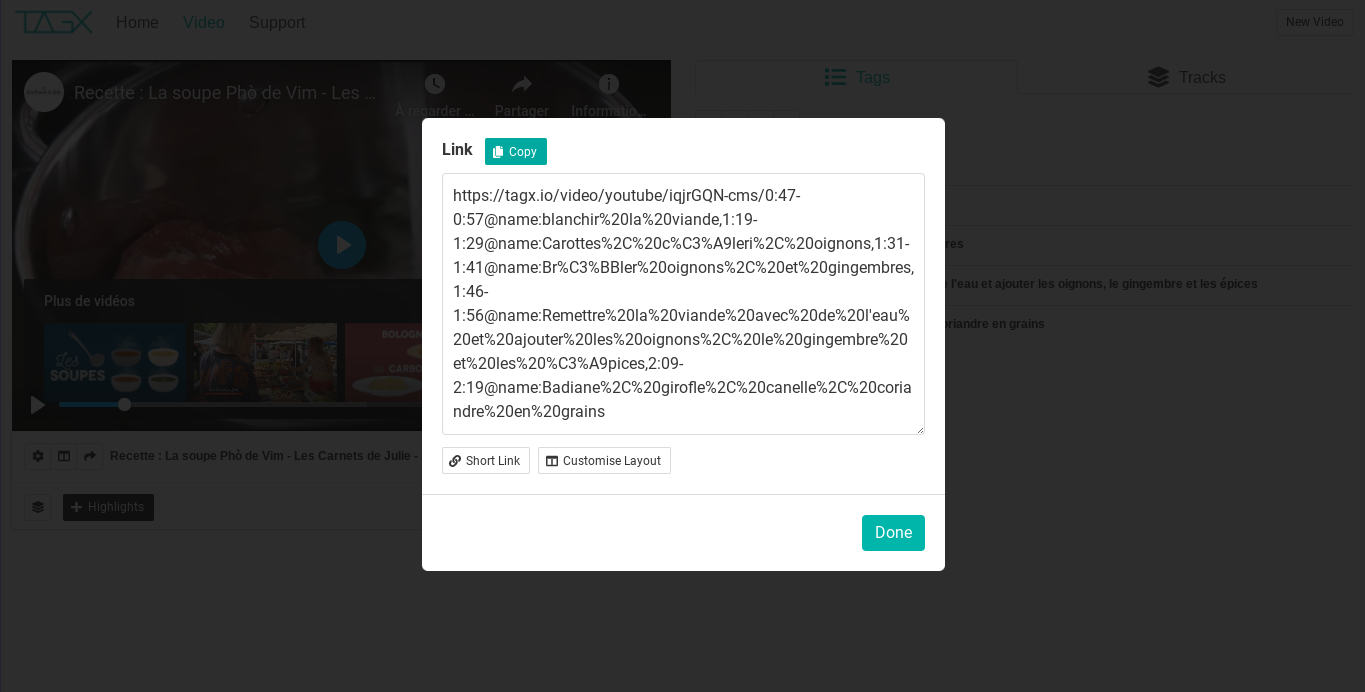Add a Highlights track
The width and height of the screenshot is (1365, 692).
pos(108,507)
